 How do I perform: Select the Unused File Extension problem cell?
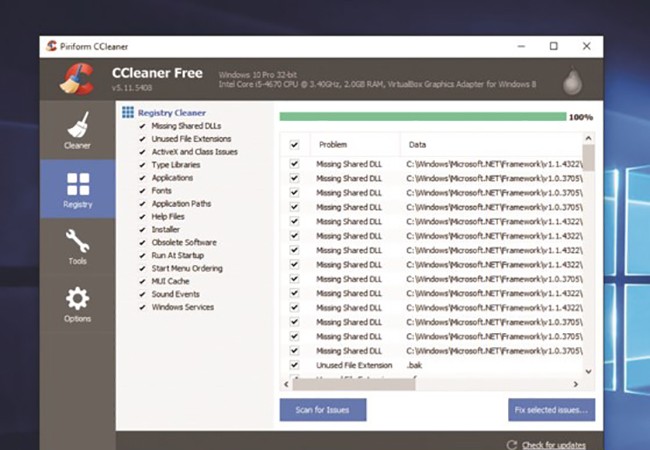[x=354, y=365]
